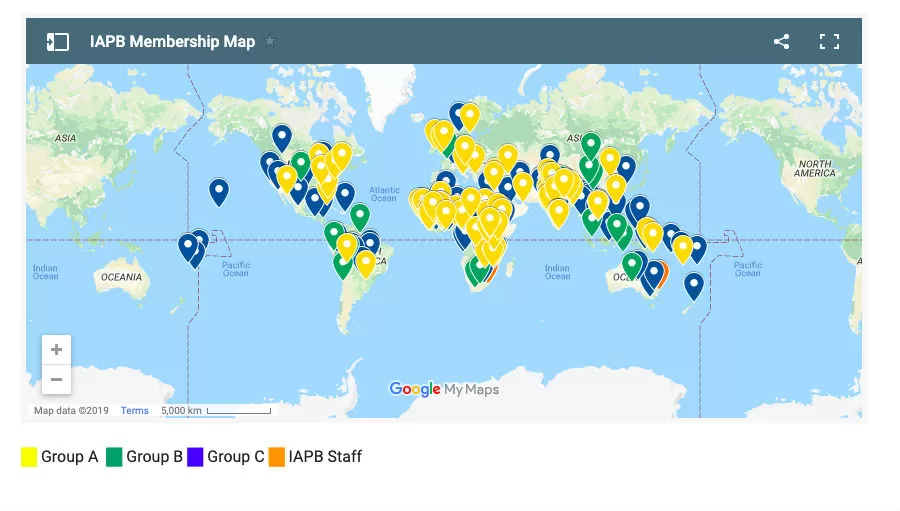Zoom out with the minus button
This screenshot has height=511, width=900.
point(56,380)
